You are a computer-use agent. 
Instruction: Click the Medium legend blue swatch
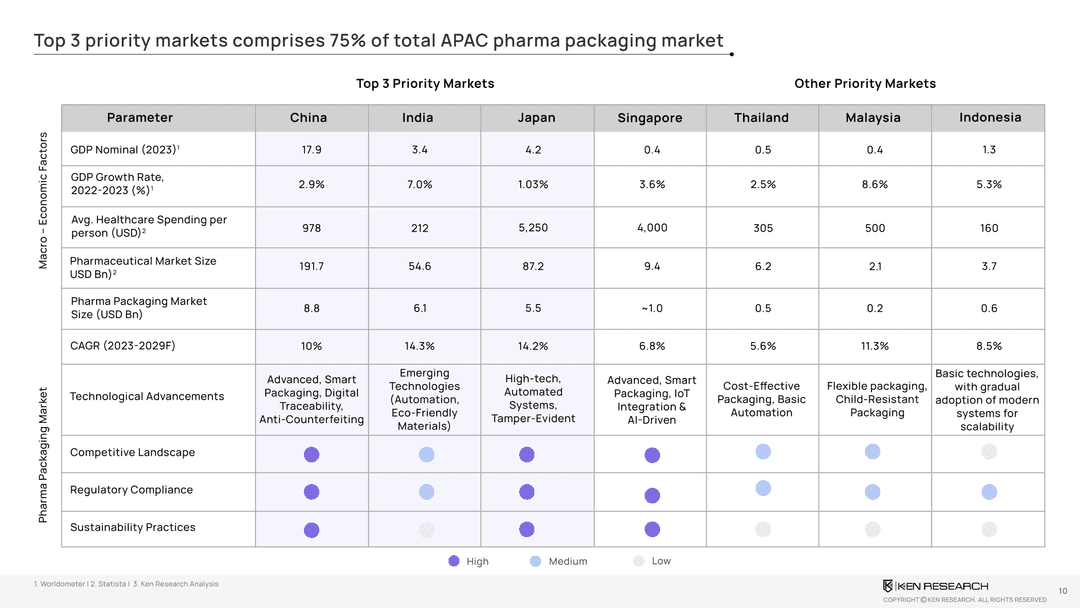click(x=535, y=561)
